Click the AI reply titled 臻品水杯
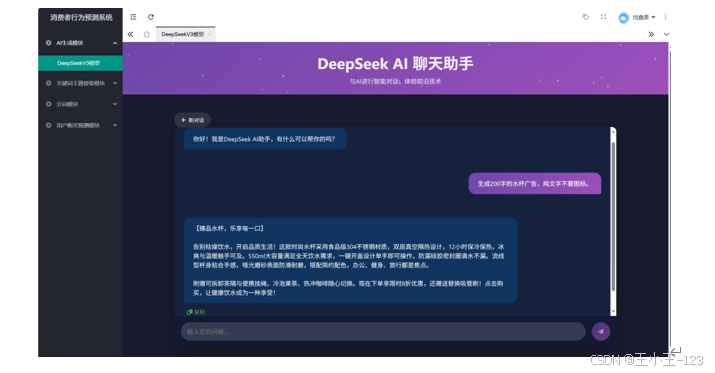This screenshot has height=373, width=715. pyautogui.click(x=351, y=260)
